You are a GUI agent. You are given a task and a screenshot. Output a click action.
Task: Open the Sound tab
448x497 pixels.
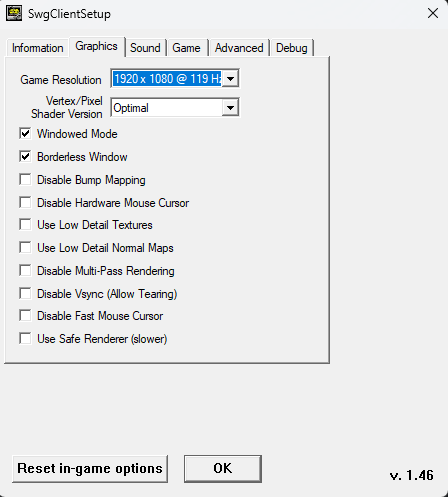coord(145,48)
